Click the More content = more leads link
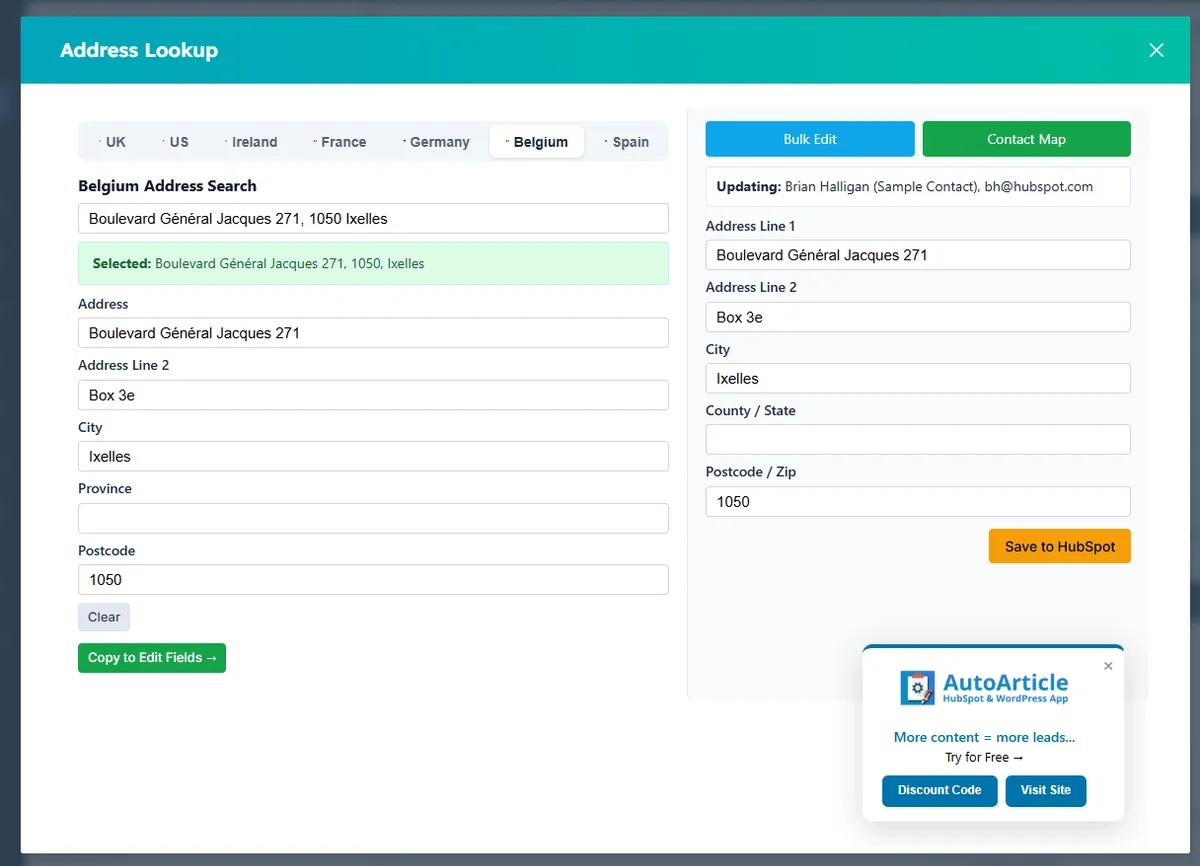This screenshot has height=866, width=1200. point(984,737)
